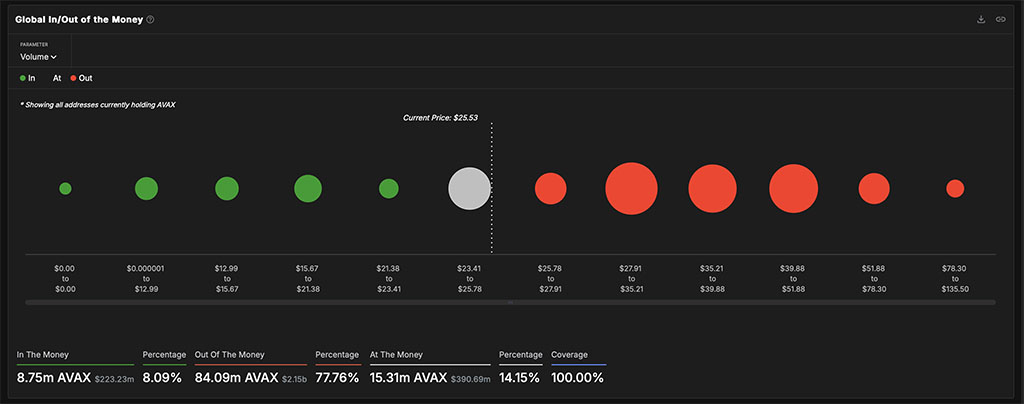Toggle the green In legend item
1024x404 pixels.
click(x=27, y=78)
